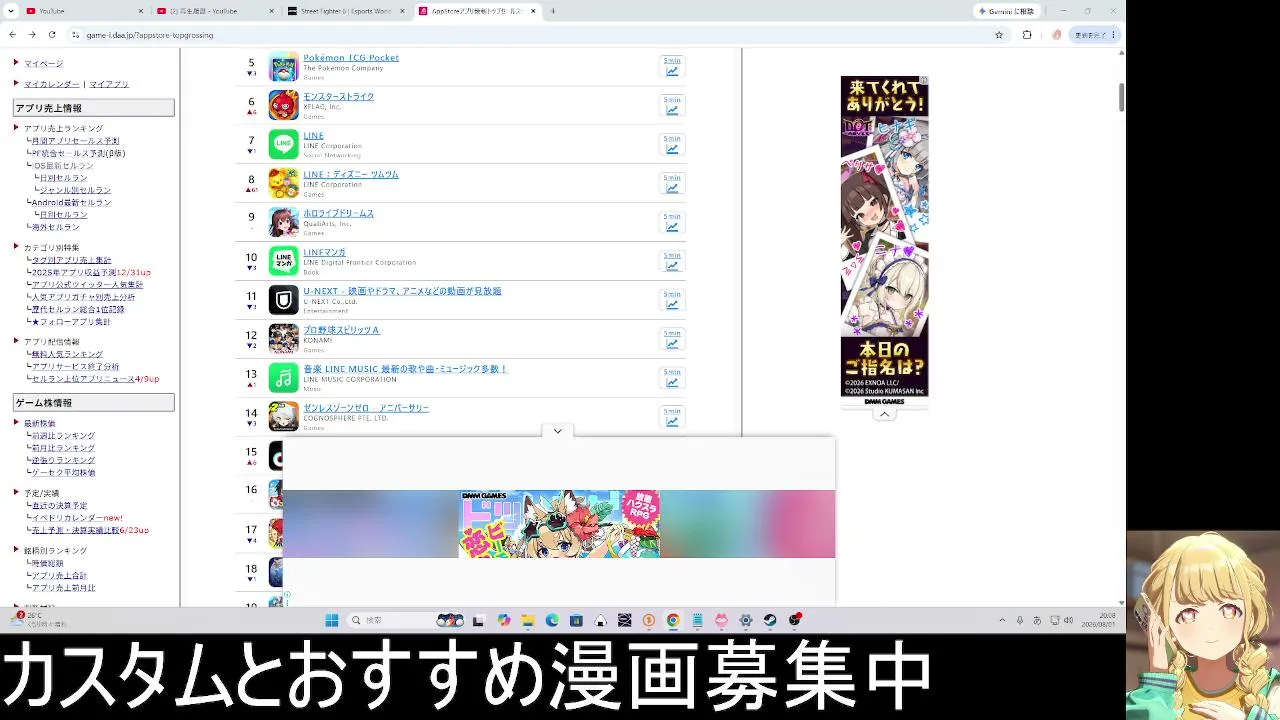
Task: Open the 5min chart for LINE Manga
Action: [672, 261]
